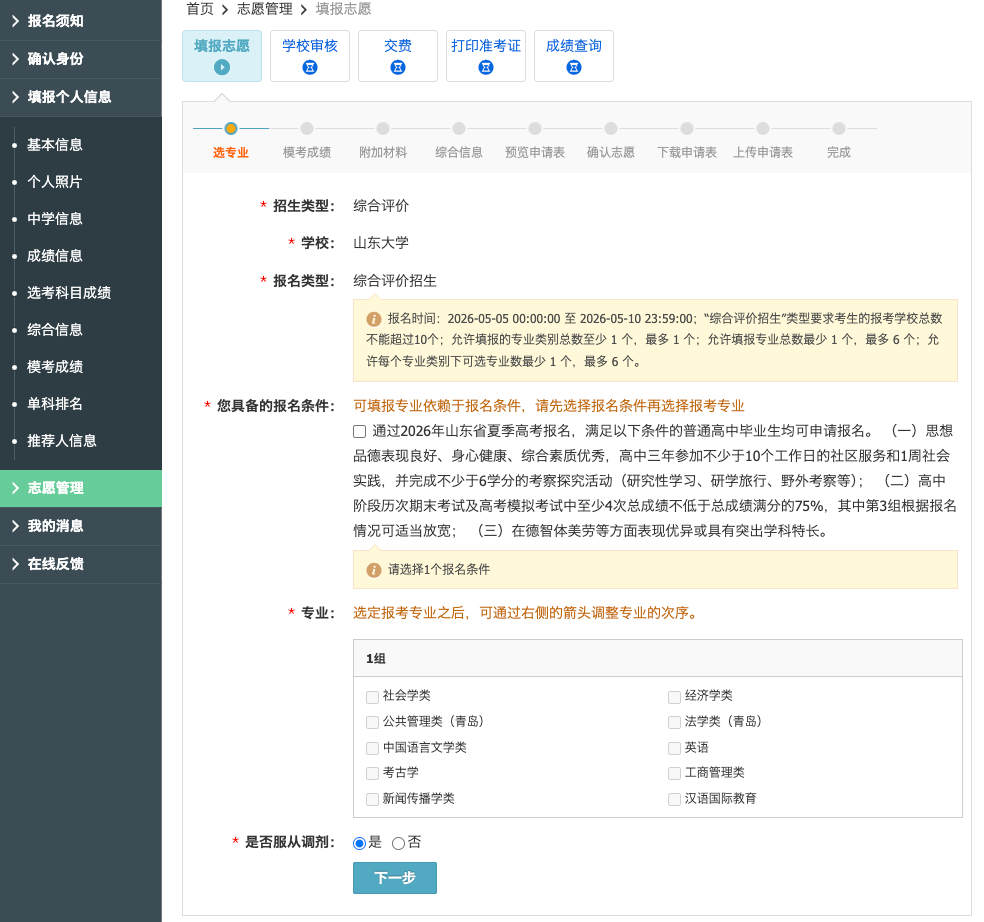Check the 汉语国际教育 checkbox

(675, 799)
